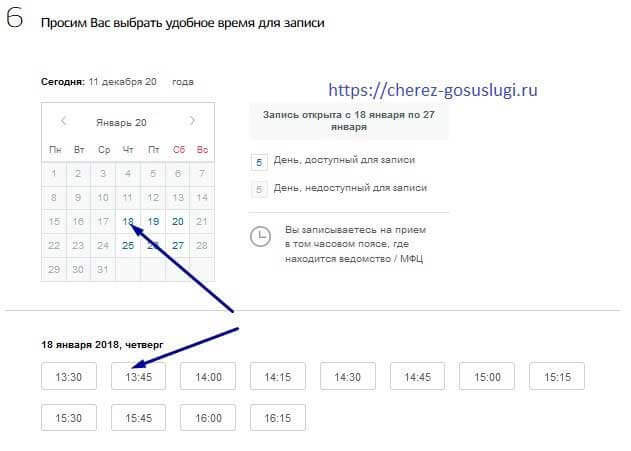Choose the 15:45 time slot

click(138, 418)
